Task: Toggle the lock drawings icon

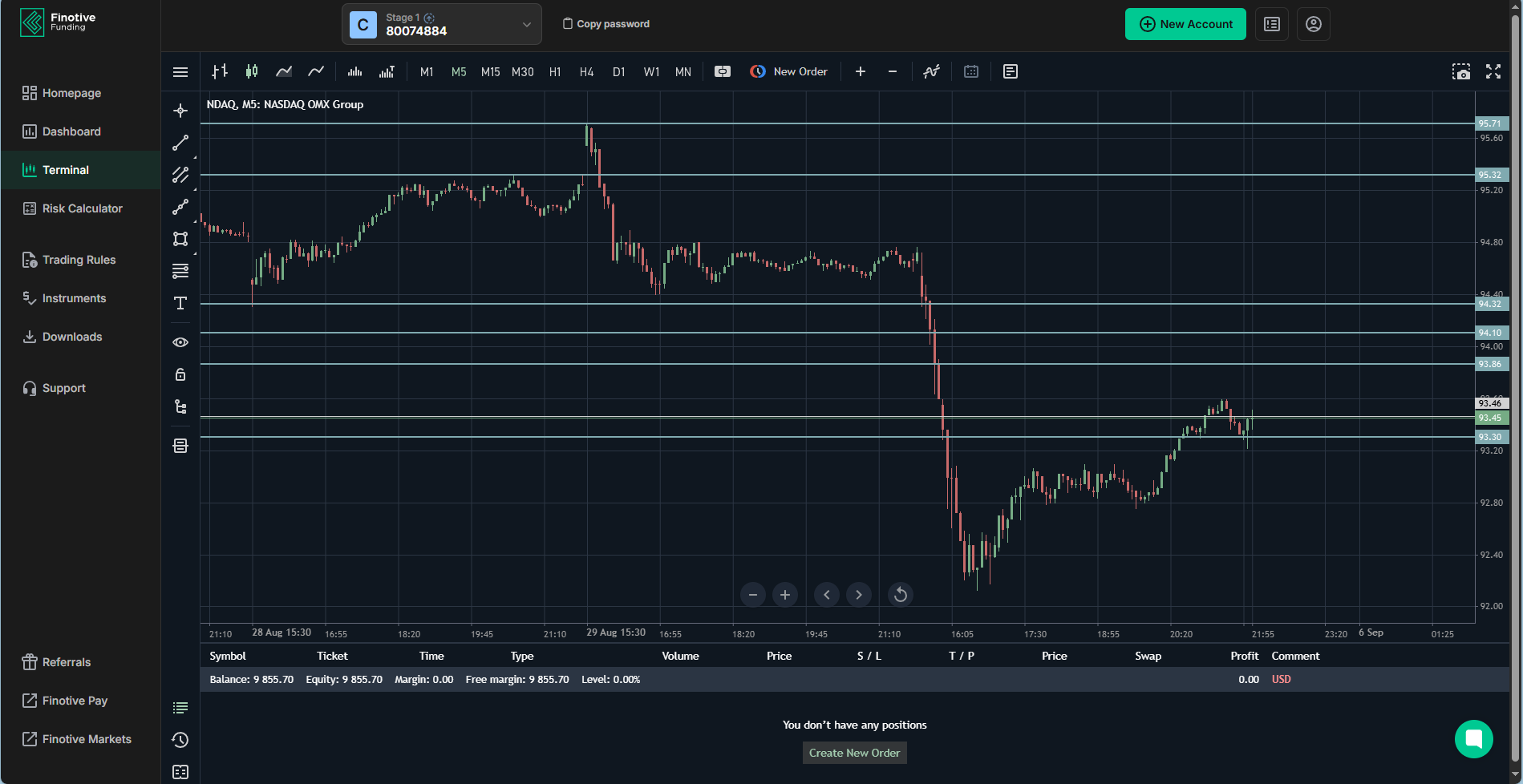Action: 180,374
